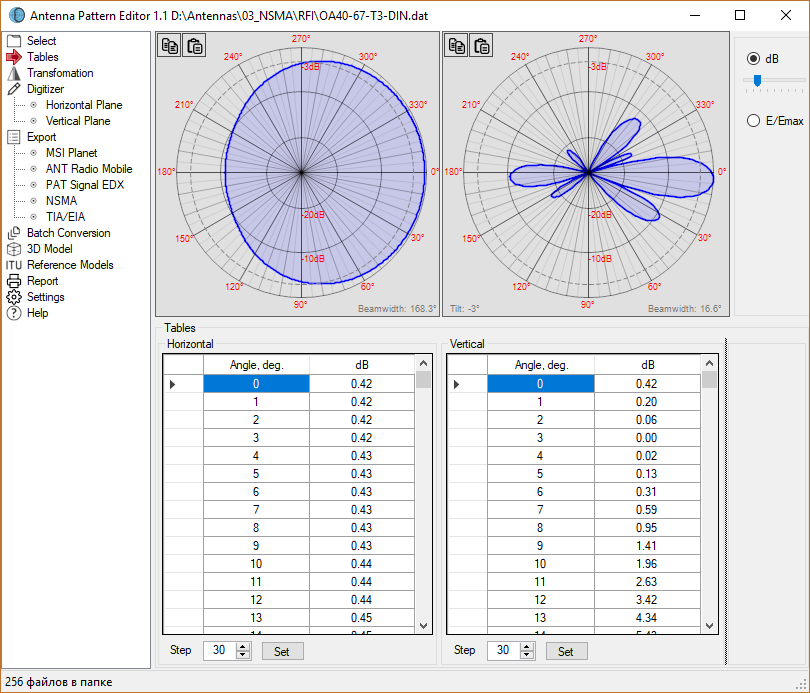This screenshot has width=810, height=693.
Task: Open ITU Reference Models
Action: 64,264
